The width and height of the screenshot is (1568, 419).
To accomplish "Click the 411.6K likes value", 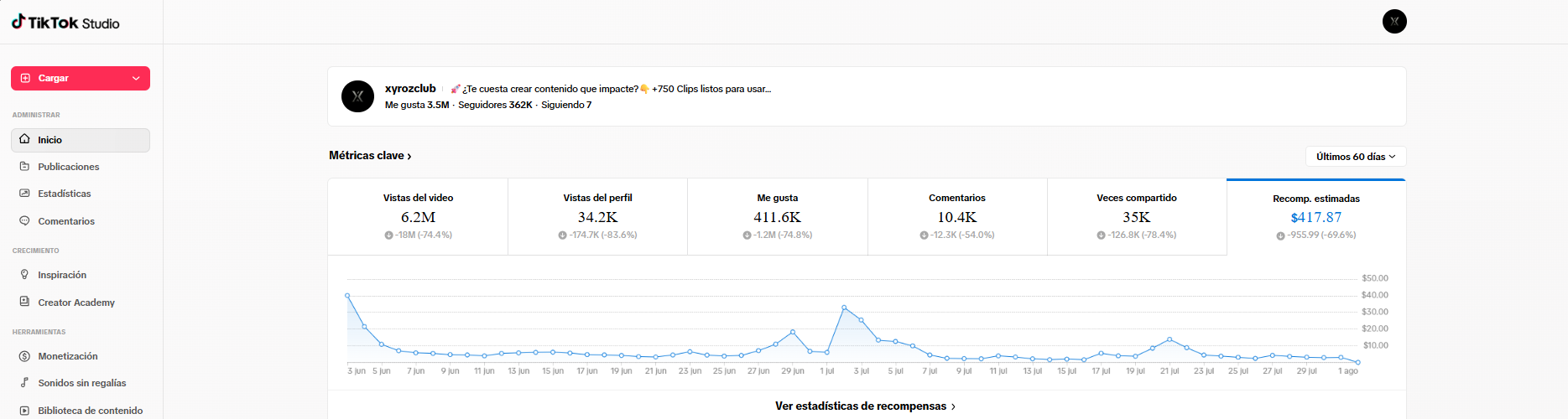I will [x=778, y=217].
